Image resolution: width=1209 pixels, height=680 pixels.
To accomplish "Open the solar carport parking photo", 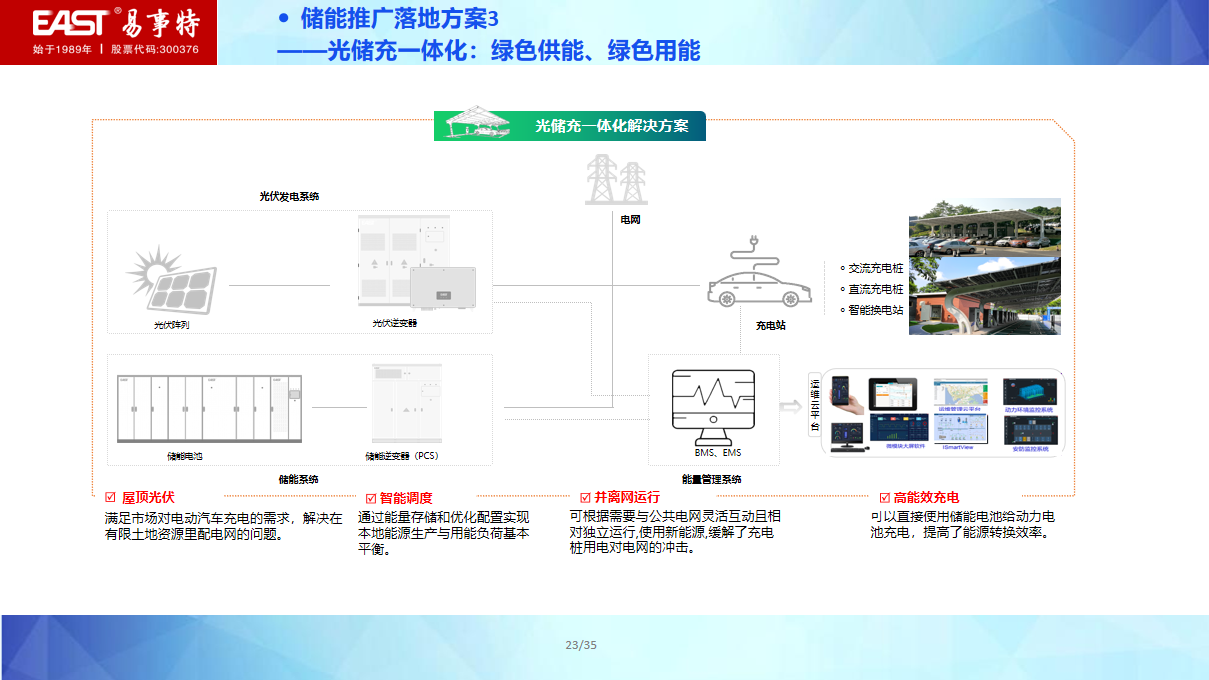I will coord(984,228).
